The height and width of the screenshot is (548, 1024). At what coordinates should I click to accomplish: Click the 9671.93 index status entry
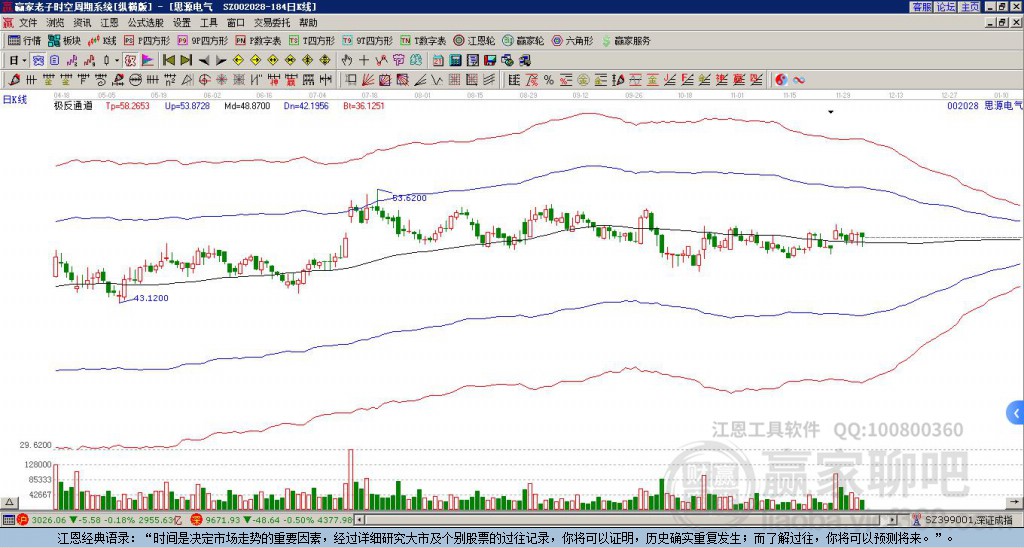click(x=272, y=520)
